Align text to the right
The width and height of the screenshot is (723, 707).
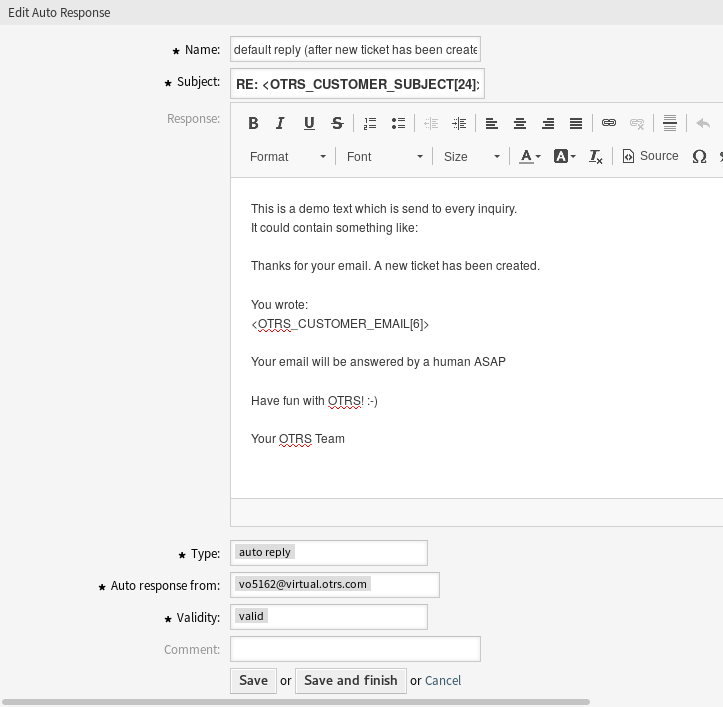[x=548, y=123]
